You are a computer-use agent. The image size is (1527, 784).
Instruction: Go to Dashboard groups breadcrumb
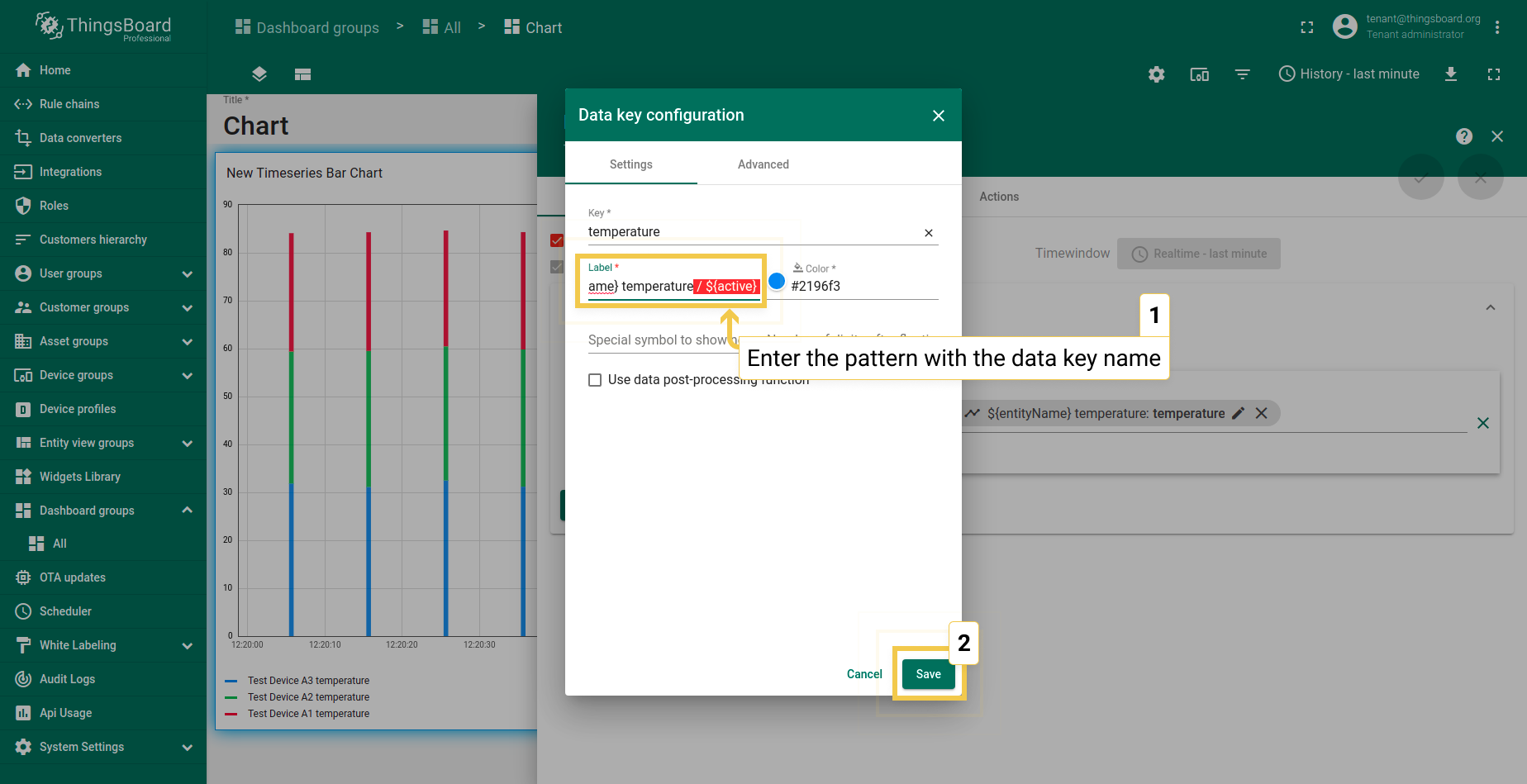point(307,27)
